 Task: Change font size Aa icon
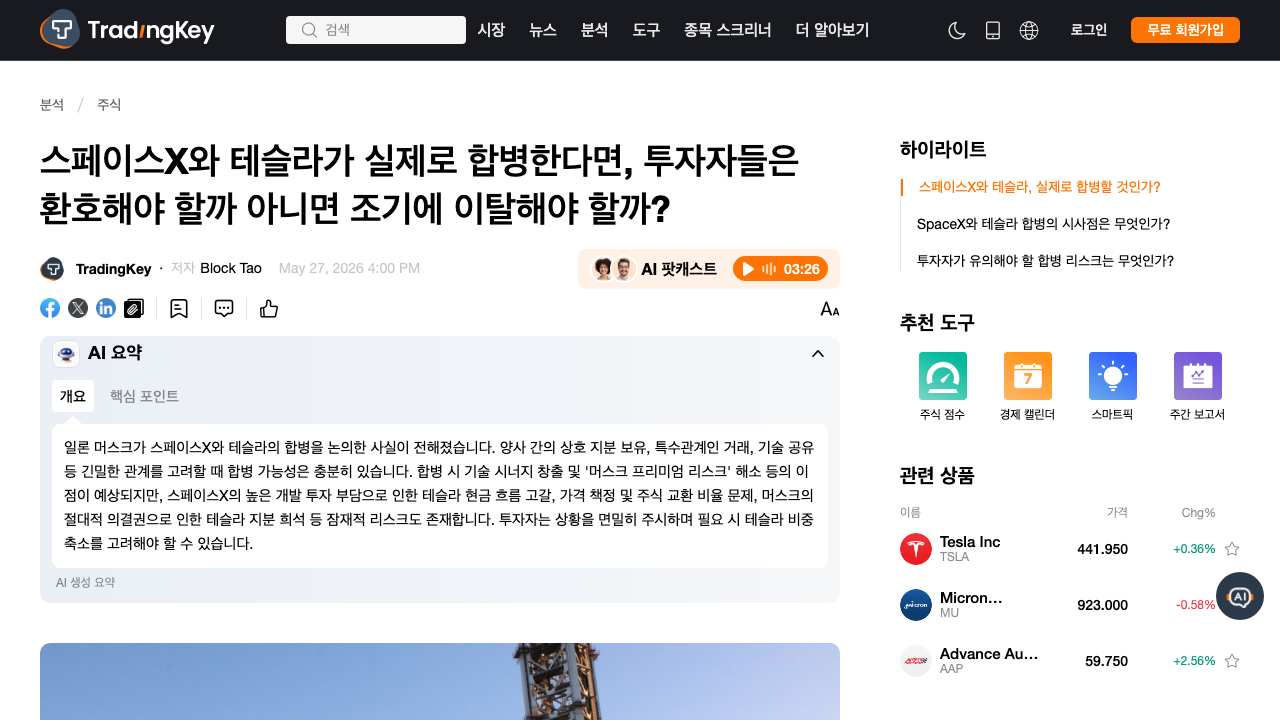tap(830, 309)
